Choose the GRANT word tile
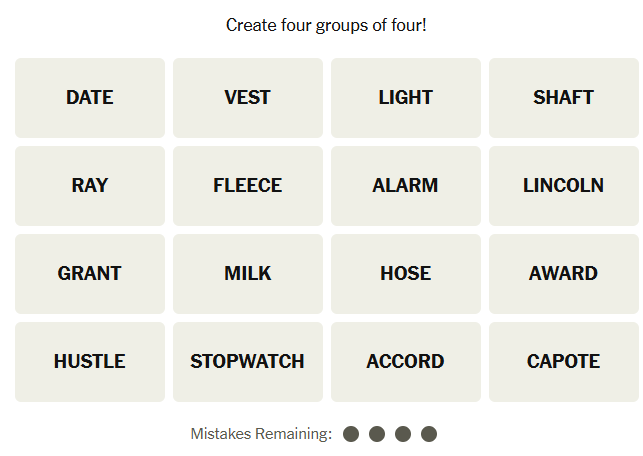Viewport: 643px width, 456px height. tap(90, 274)
